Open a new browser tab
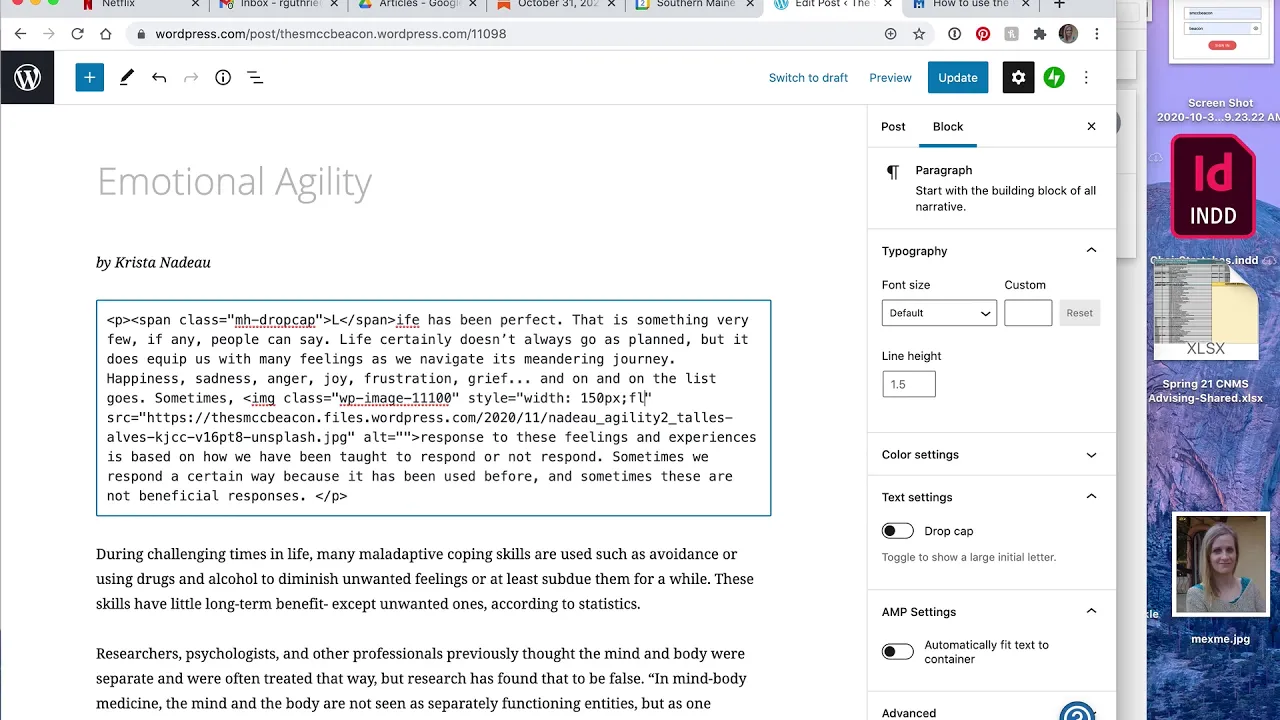This screenshot has height=720, width=1280. pos(1059,5)
